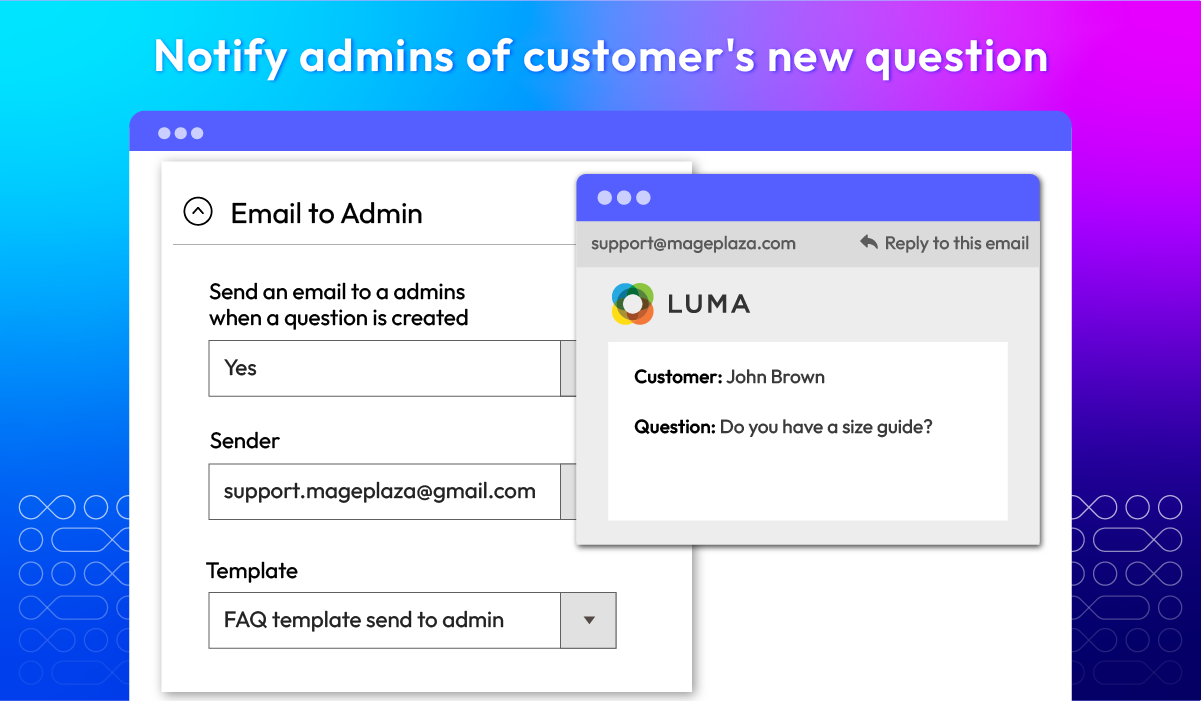Open the "Yes" dropdown for admin emails

tap(385, 368)
